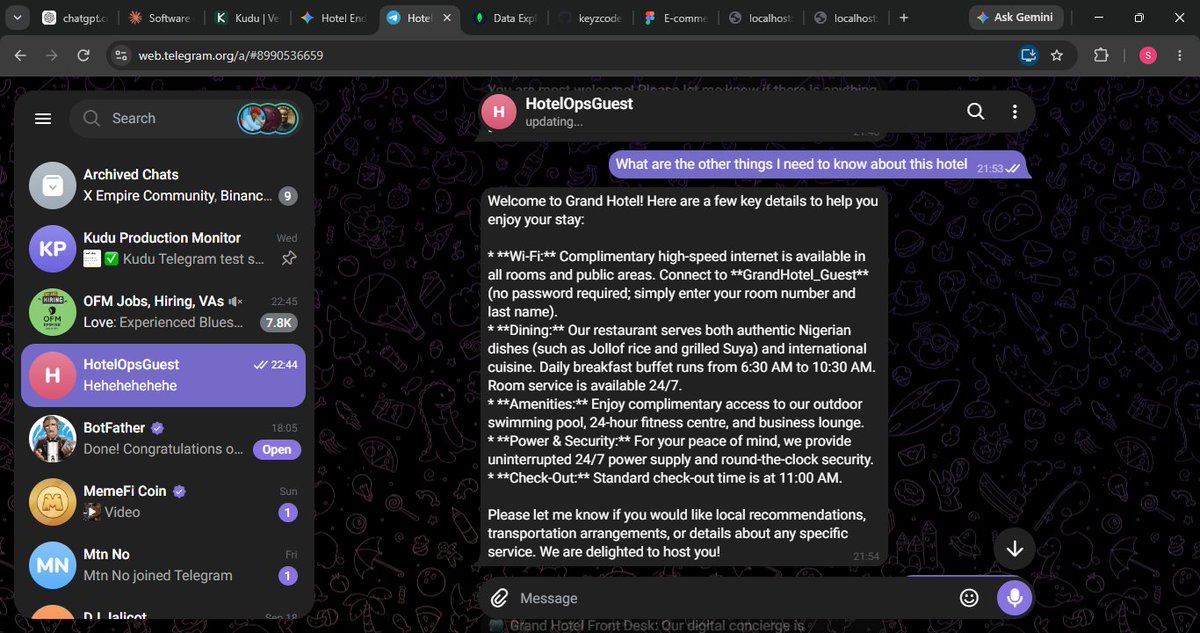1200x633 pixels.
Task: Open the tab search dropdown arrow
Action: point(18,18)
